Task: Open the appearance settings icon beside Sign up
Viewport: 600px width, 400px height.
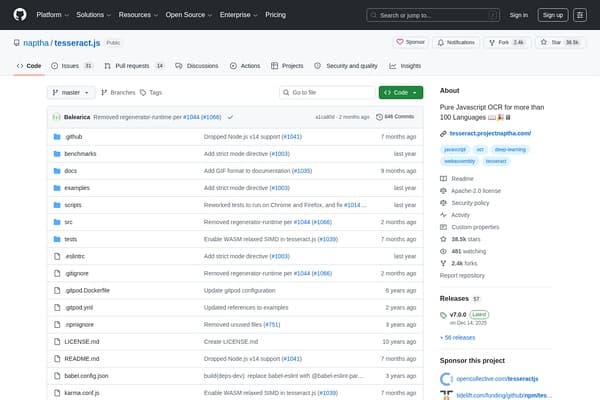Action: coord(580,15)
